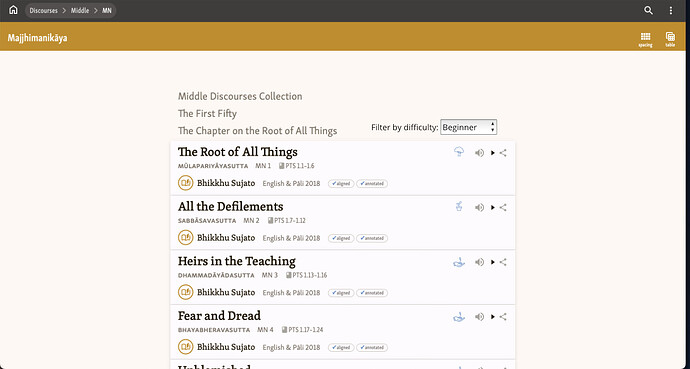Screen dimensions: 690x369
Task: Open The Root of All Things sutta
Action: (x=238, y=152)
